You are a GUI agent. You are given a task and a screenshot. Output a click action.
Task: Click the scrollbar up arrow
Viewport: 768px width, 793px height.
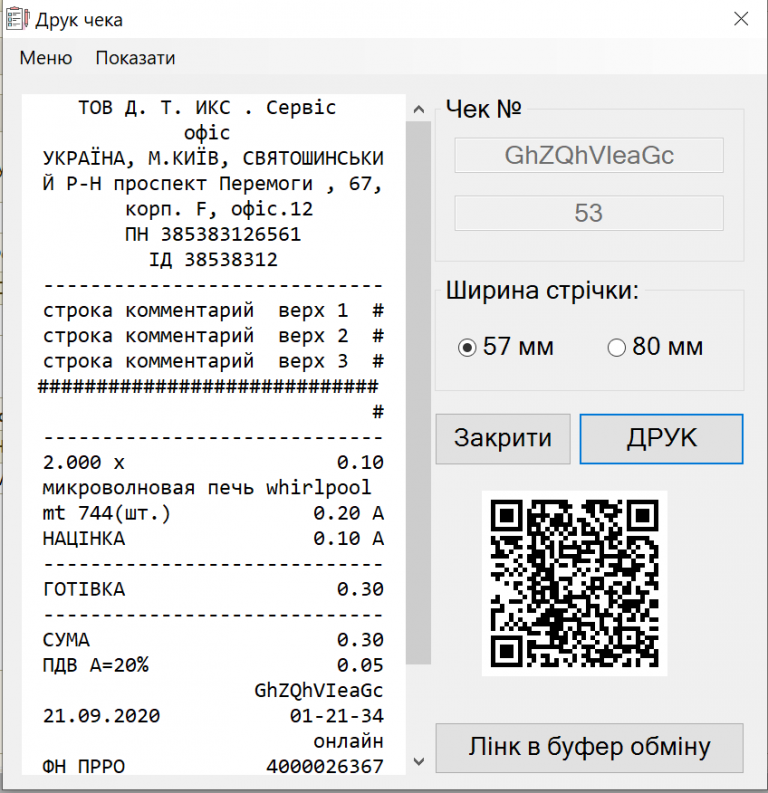point(419,109)
